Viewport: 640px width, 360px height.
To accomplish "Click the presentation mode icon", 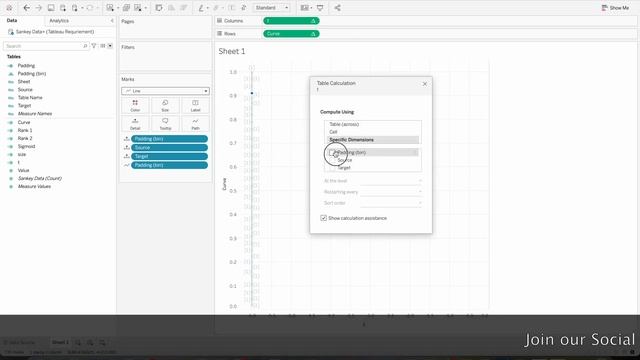I will [x=320, y=8].
